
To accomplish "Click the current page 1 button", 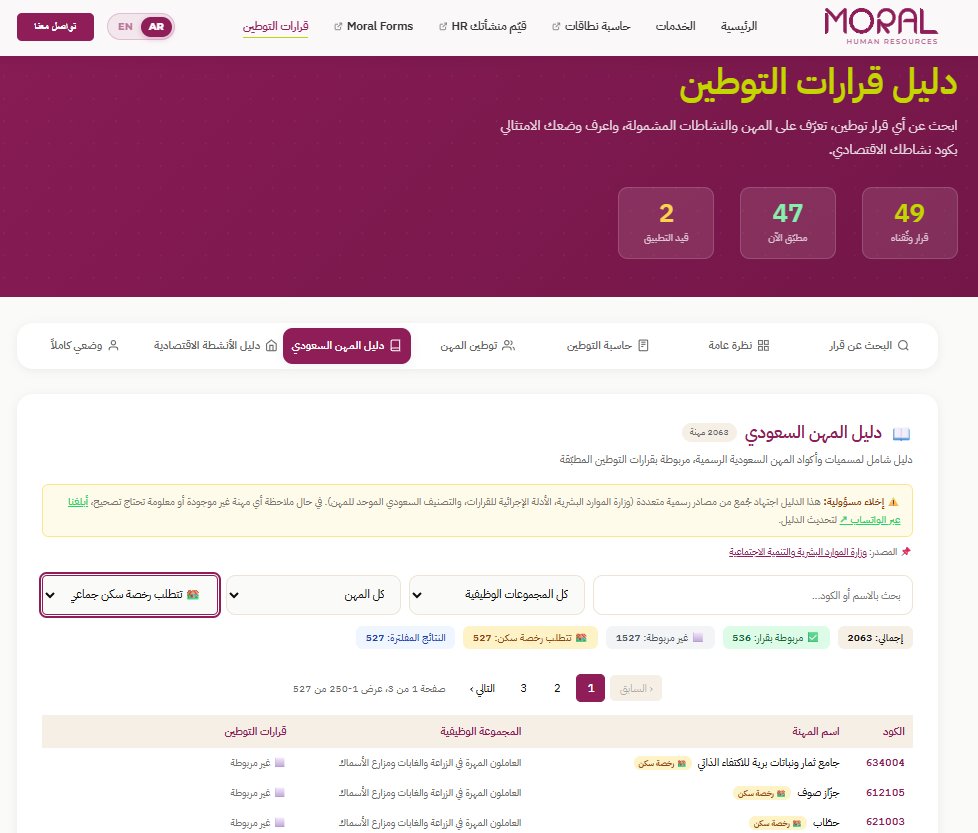I will [x=591, y=688].
